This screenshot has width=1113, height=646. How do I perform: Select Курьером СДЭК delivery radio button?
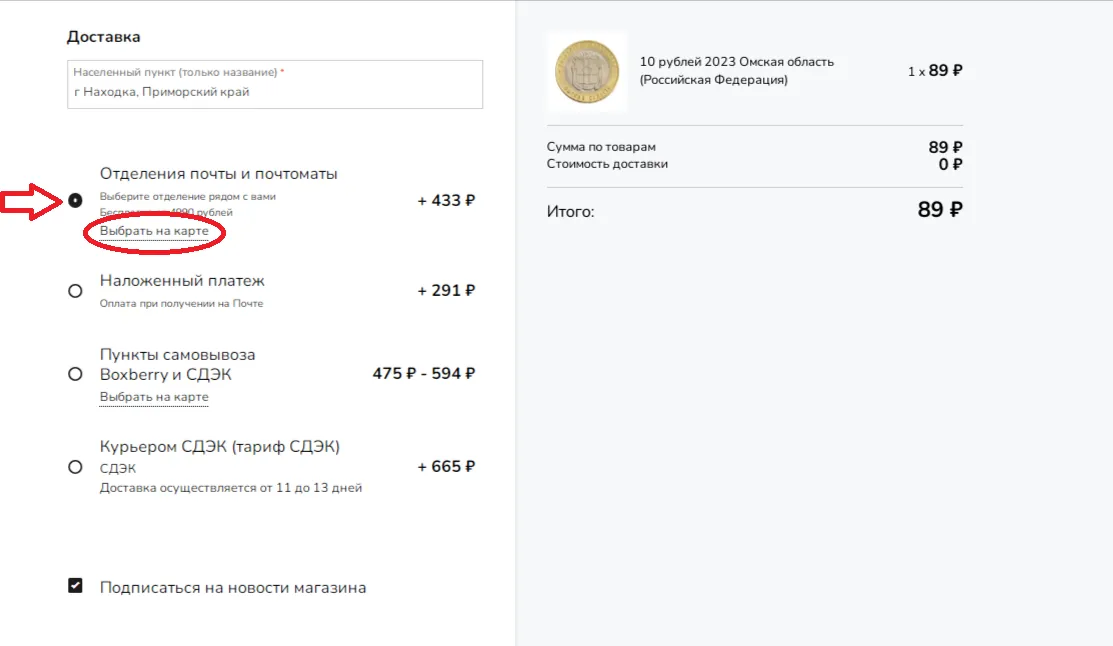75,467
